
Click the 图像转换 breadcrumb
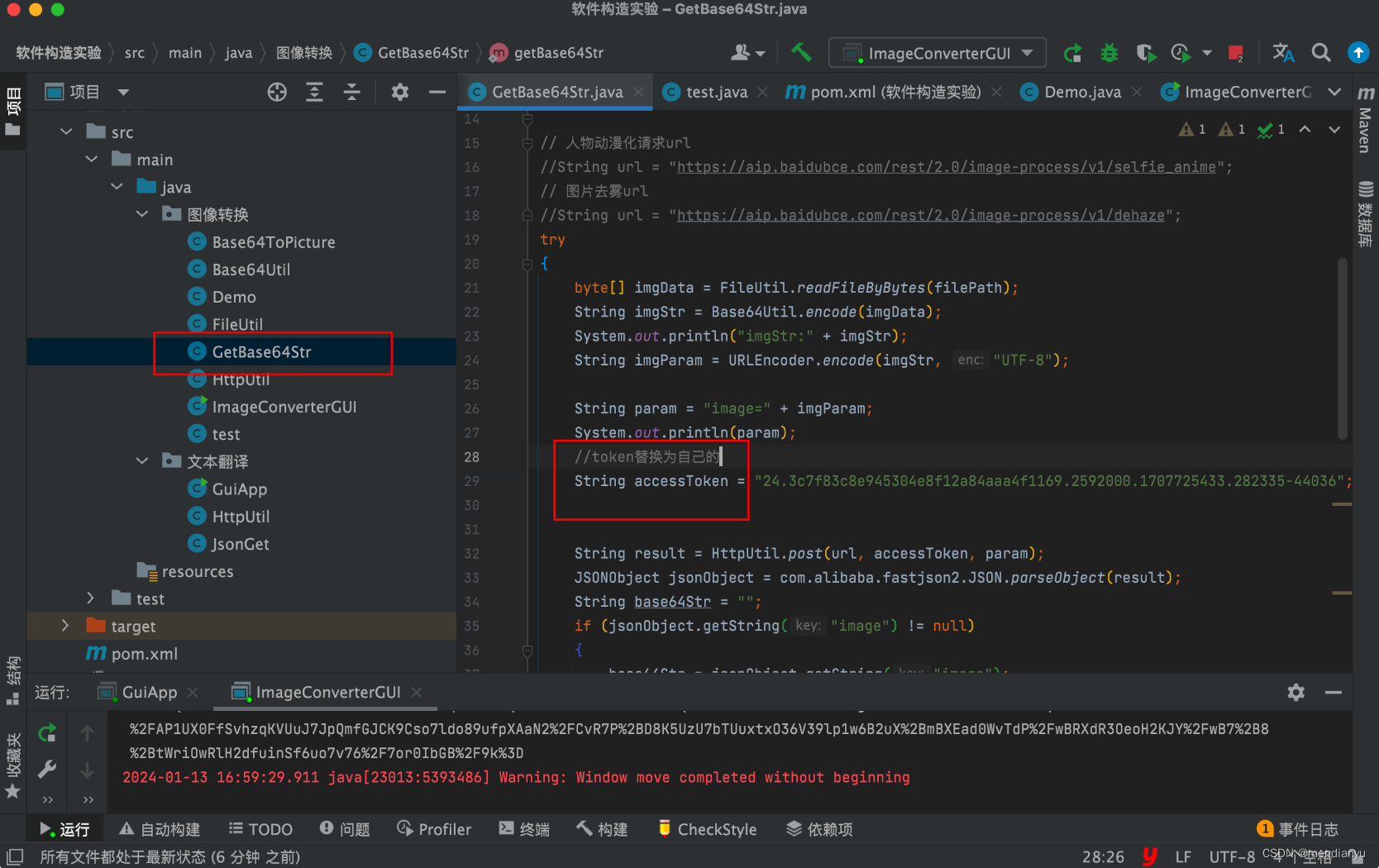pyautogui.click(x=303, y=53)
